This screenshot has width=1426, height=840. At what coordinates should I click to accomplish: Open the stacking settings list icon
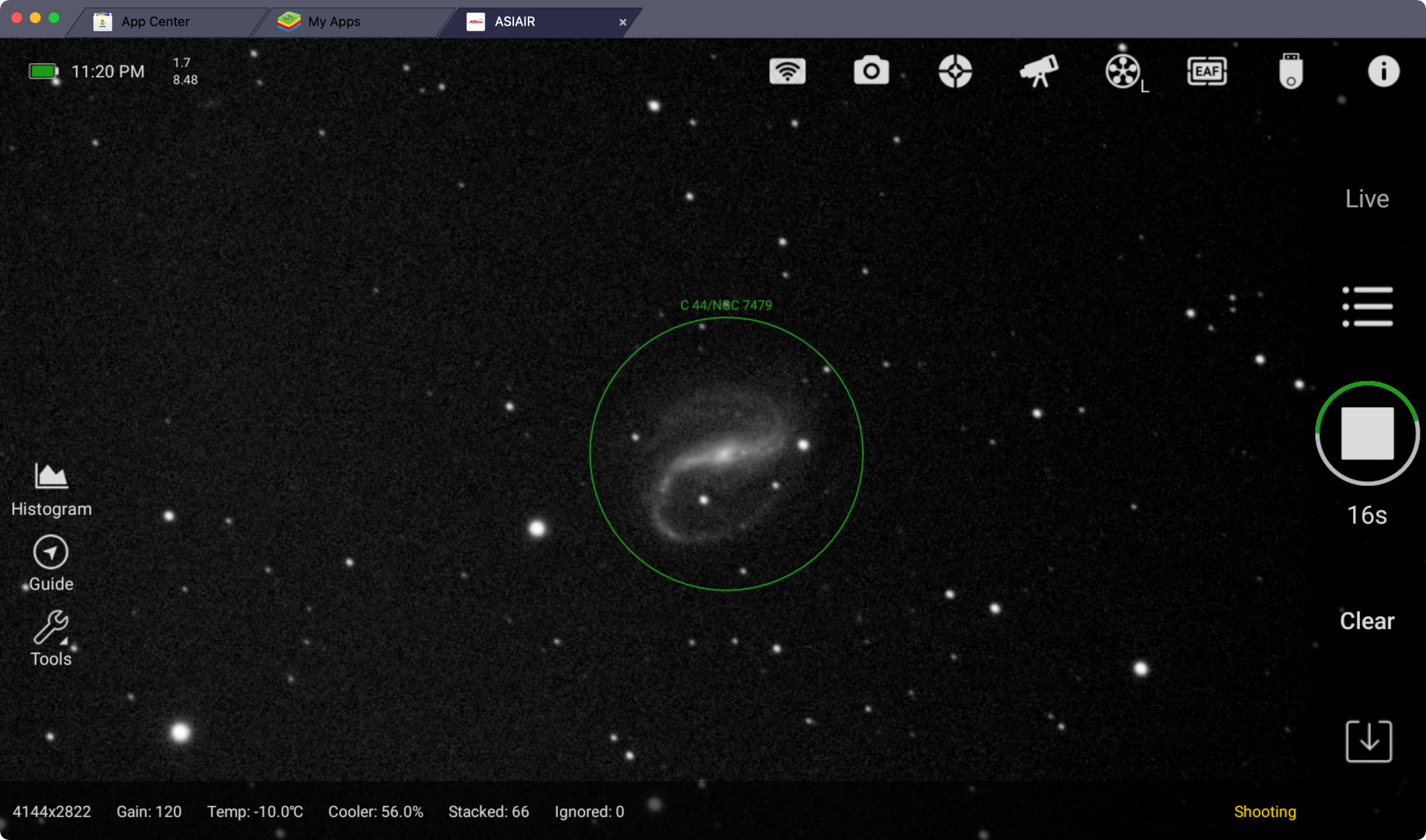click(1368, 306)
